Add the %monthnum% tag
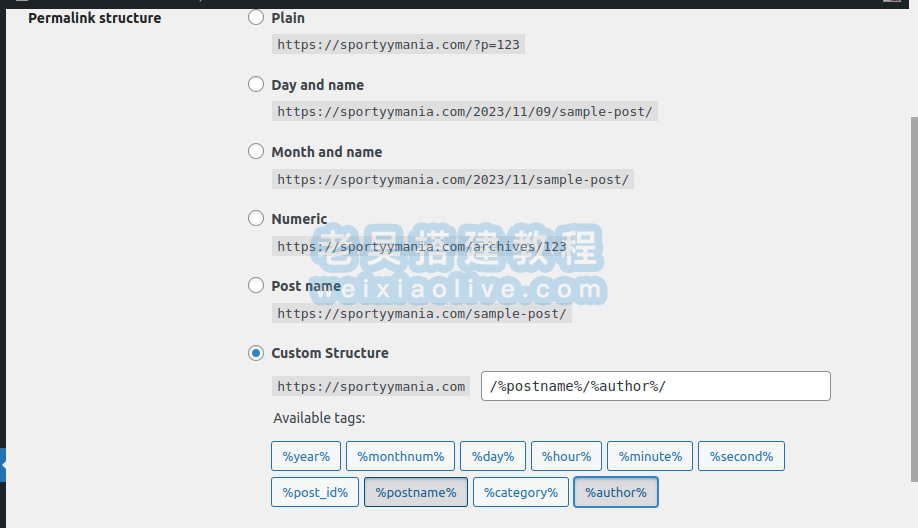 (400, 456)
